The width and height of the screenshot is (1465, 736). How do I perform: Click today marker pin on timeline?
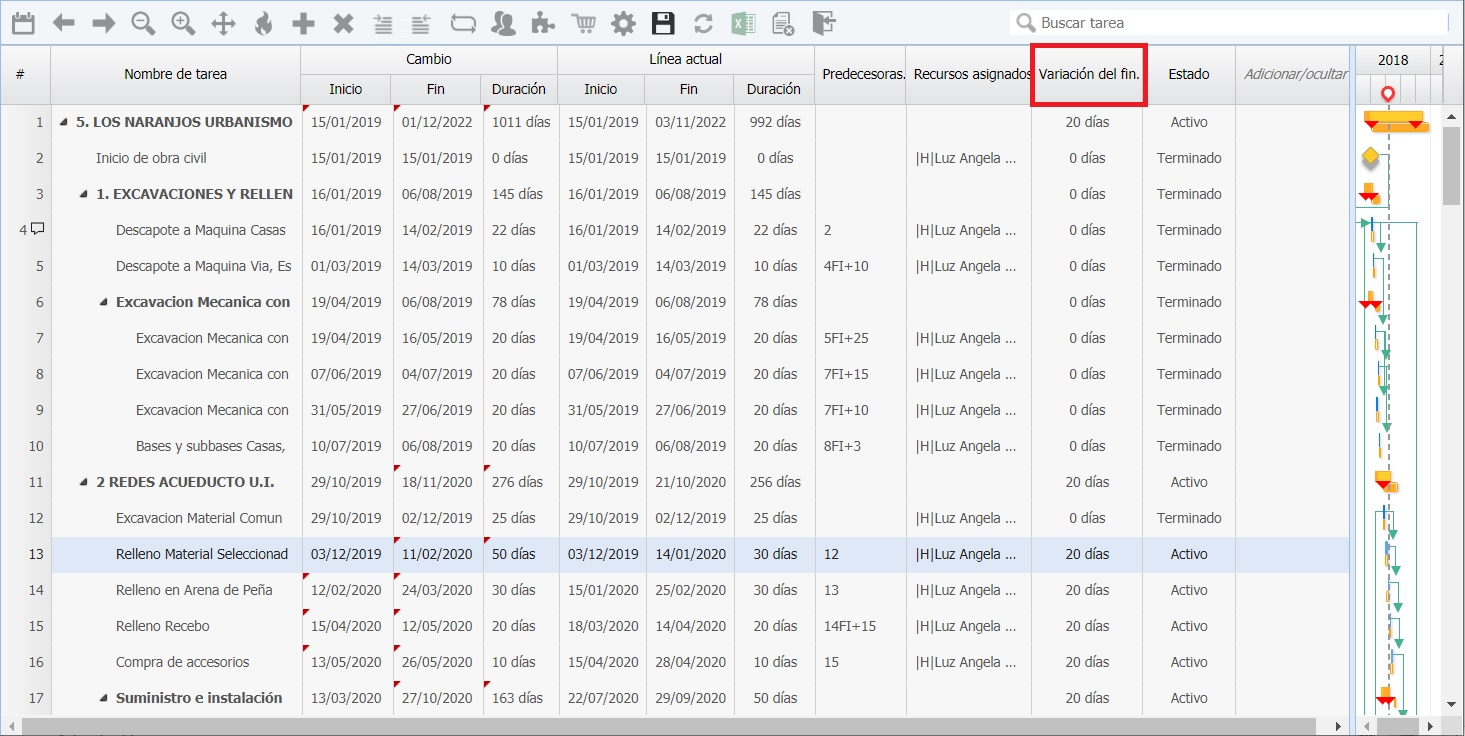pos(1387,95)
